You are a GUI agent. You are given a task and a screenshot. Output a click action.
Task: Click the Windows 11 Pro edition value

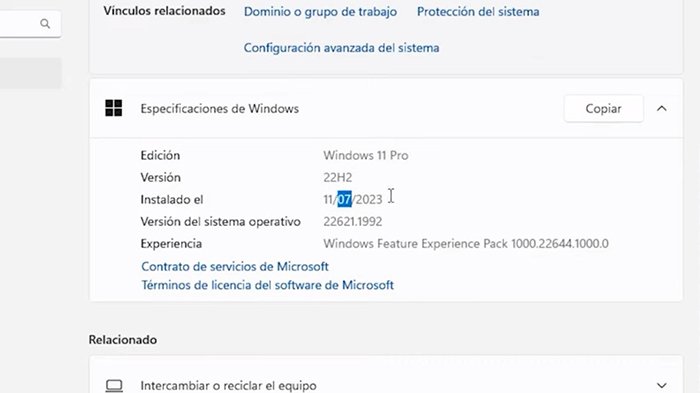click(366, 155)
